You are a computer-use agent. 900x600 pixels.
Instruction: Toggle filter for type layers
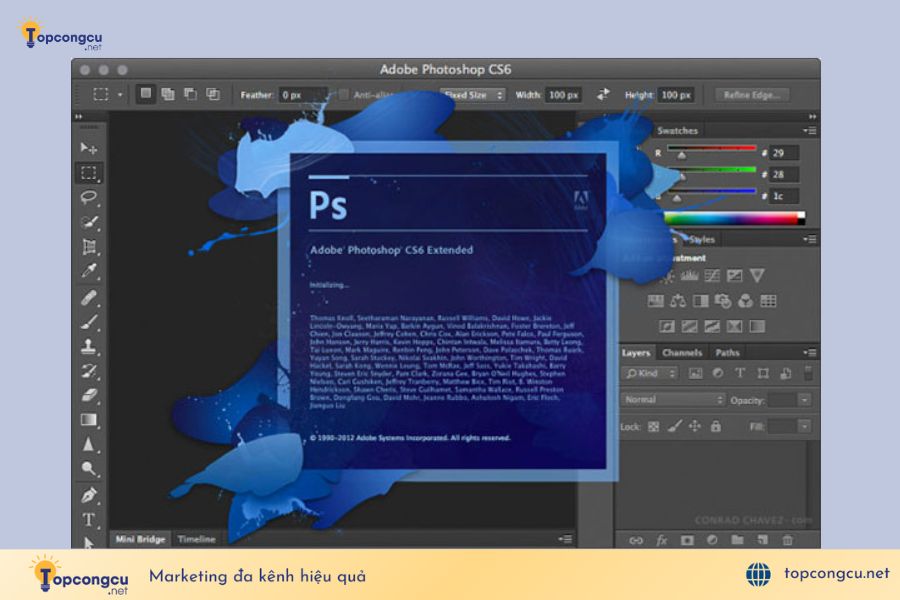740,373
